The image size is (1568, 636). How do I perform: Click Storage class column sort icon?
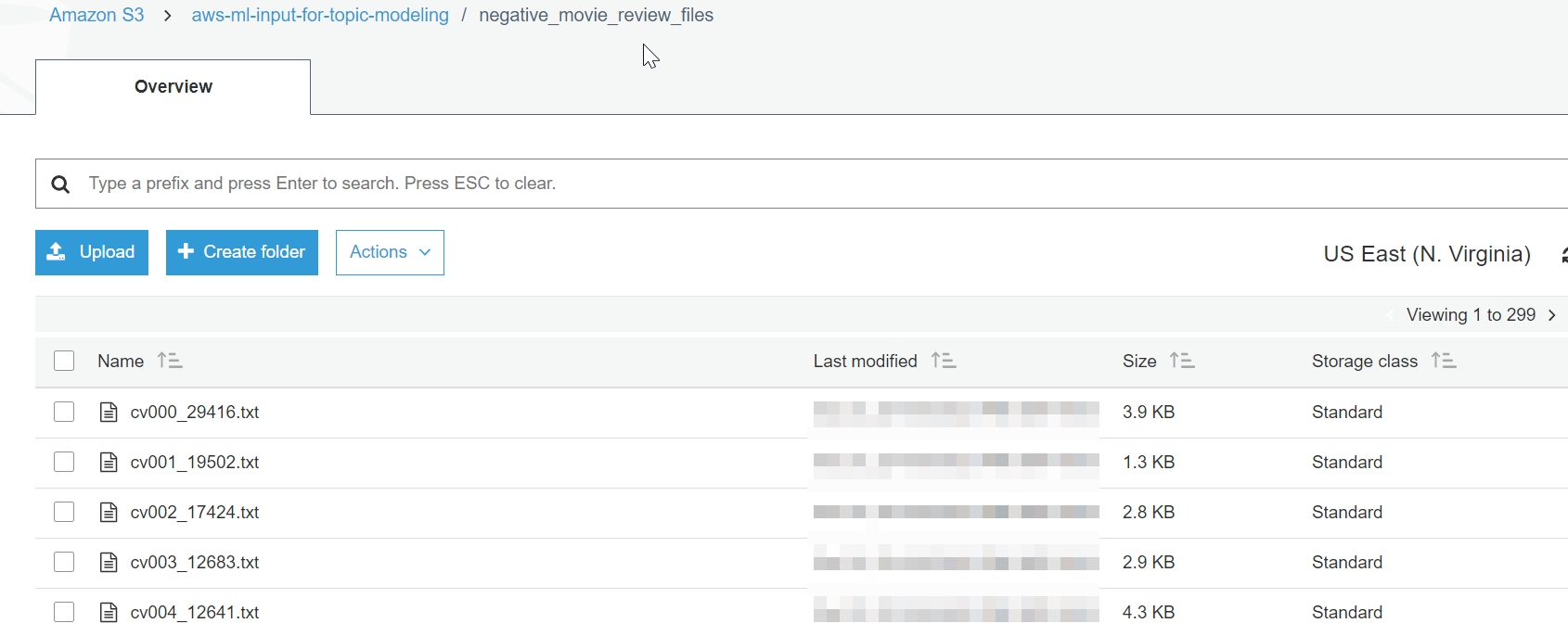1444,361
